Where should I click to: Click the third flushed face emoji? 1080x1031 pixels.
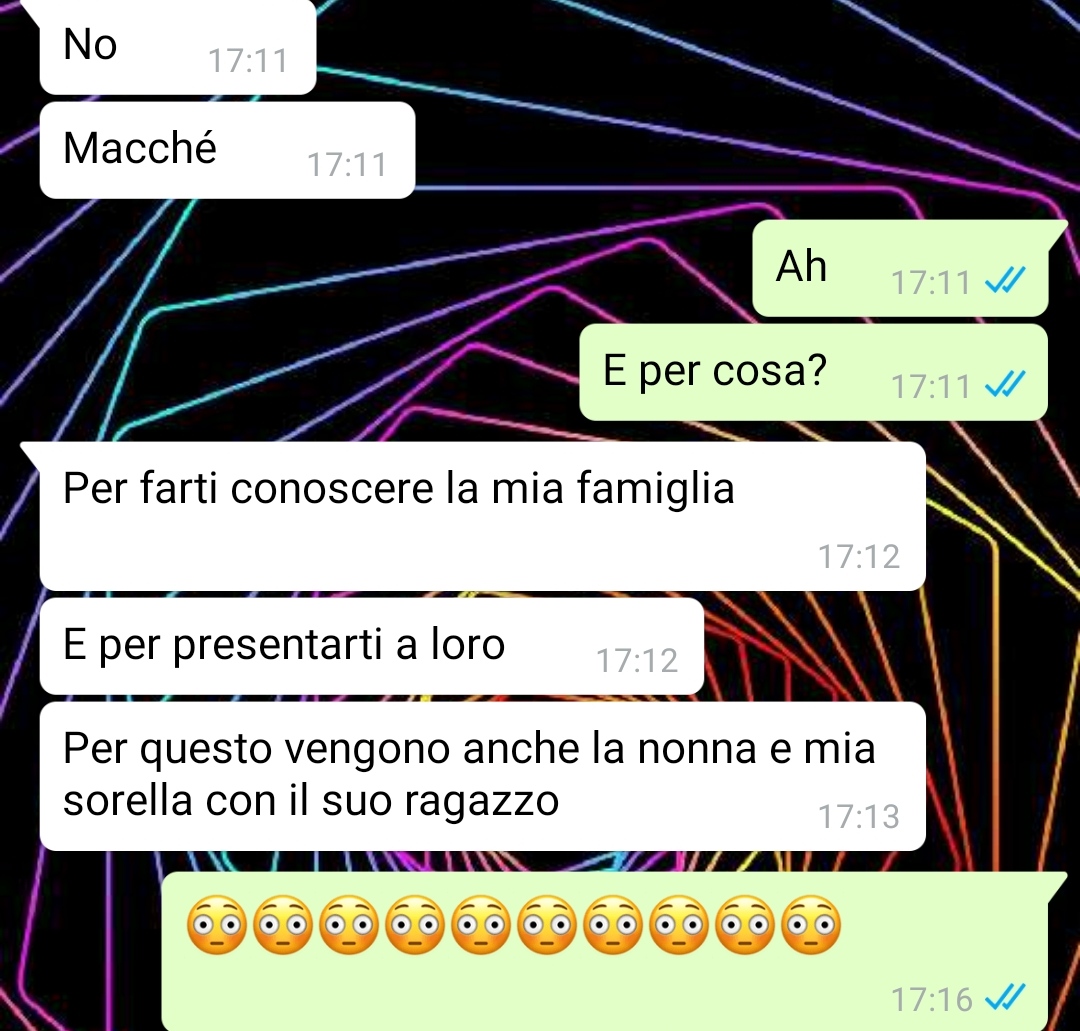click(x=349, y=925)
